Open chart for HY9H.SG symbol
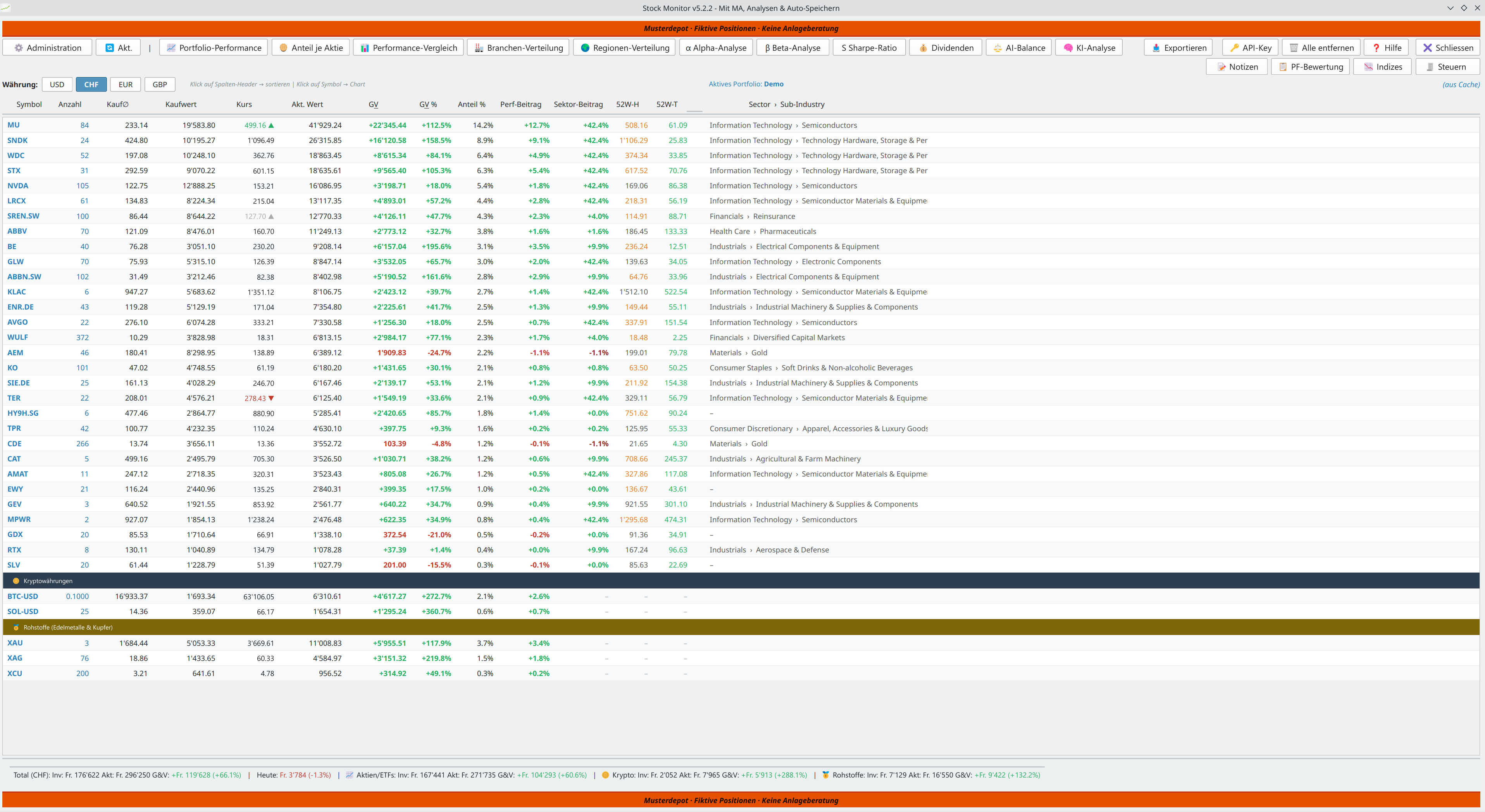Image resolution: width=1485 pixels, height=812 pixels. (x=22, y=413)
